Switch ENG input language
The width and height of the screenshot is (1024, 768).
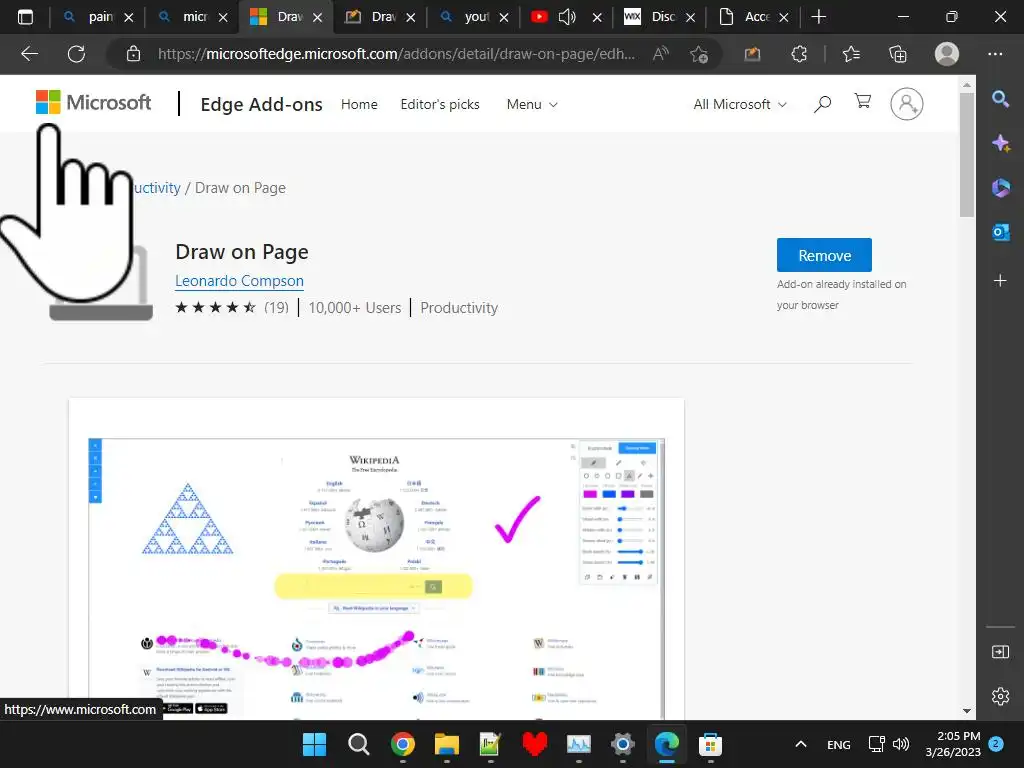coord(839,745)
